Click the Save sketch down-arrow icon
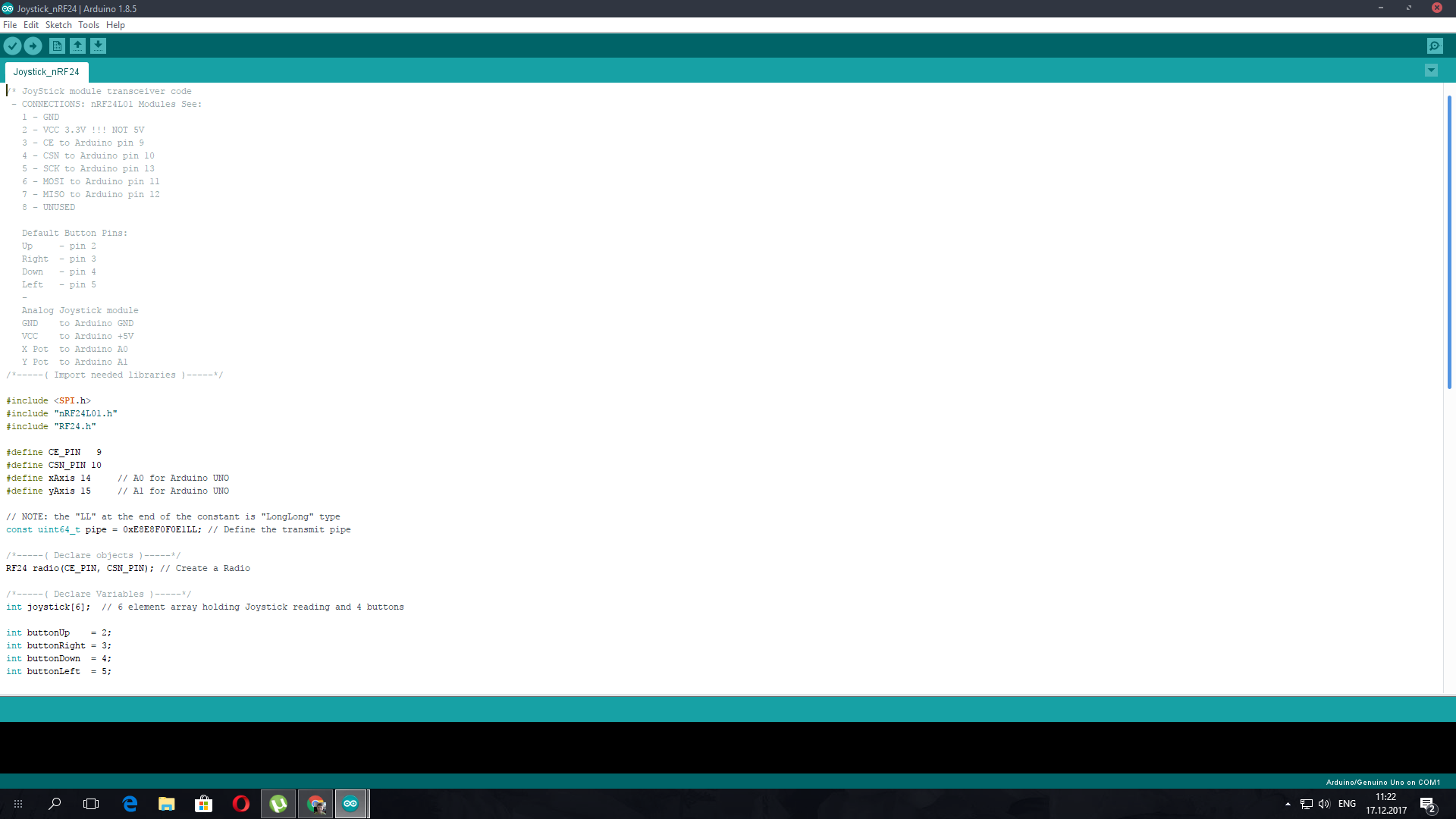 [98, 46]
